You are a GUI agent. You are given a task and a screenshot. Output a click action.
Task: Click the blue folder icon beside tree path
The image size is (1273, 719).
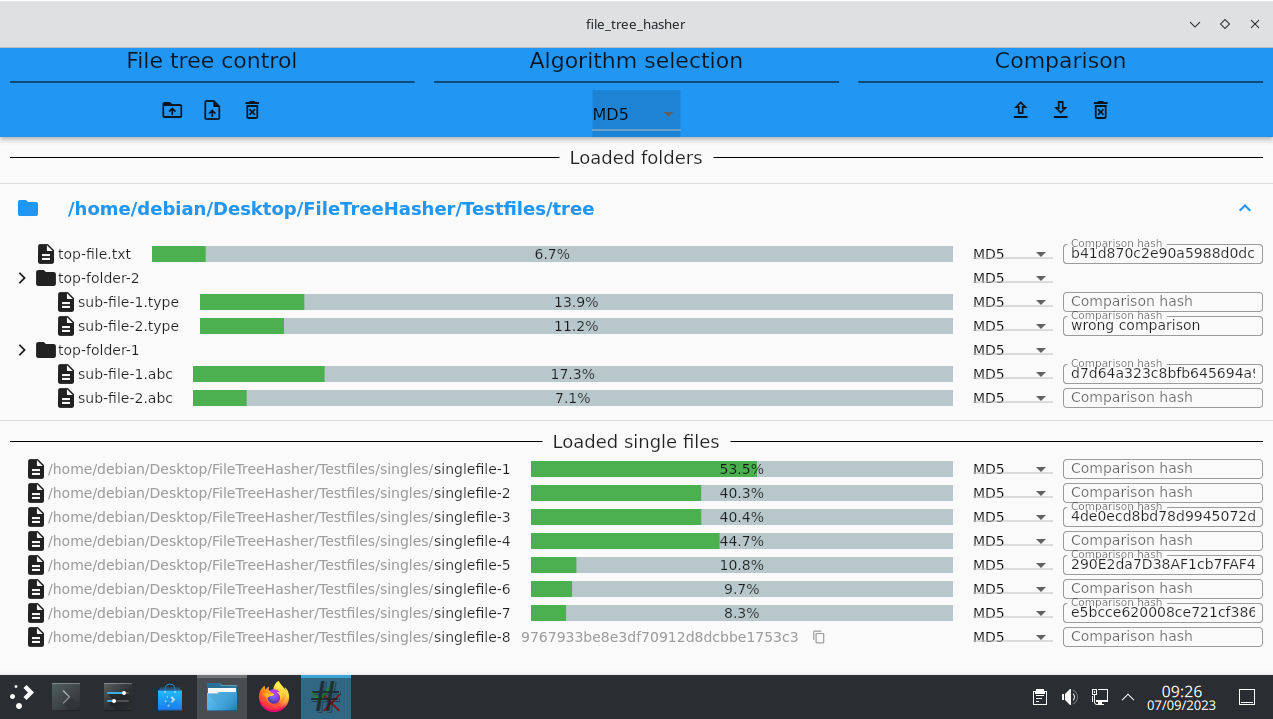click(28, 209)
